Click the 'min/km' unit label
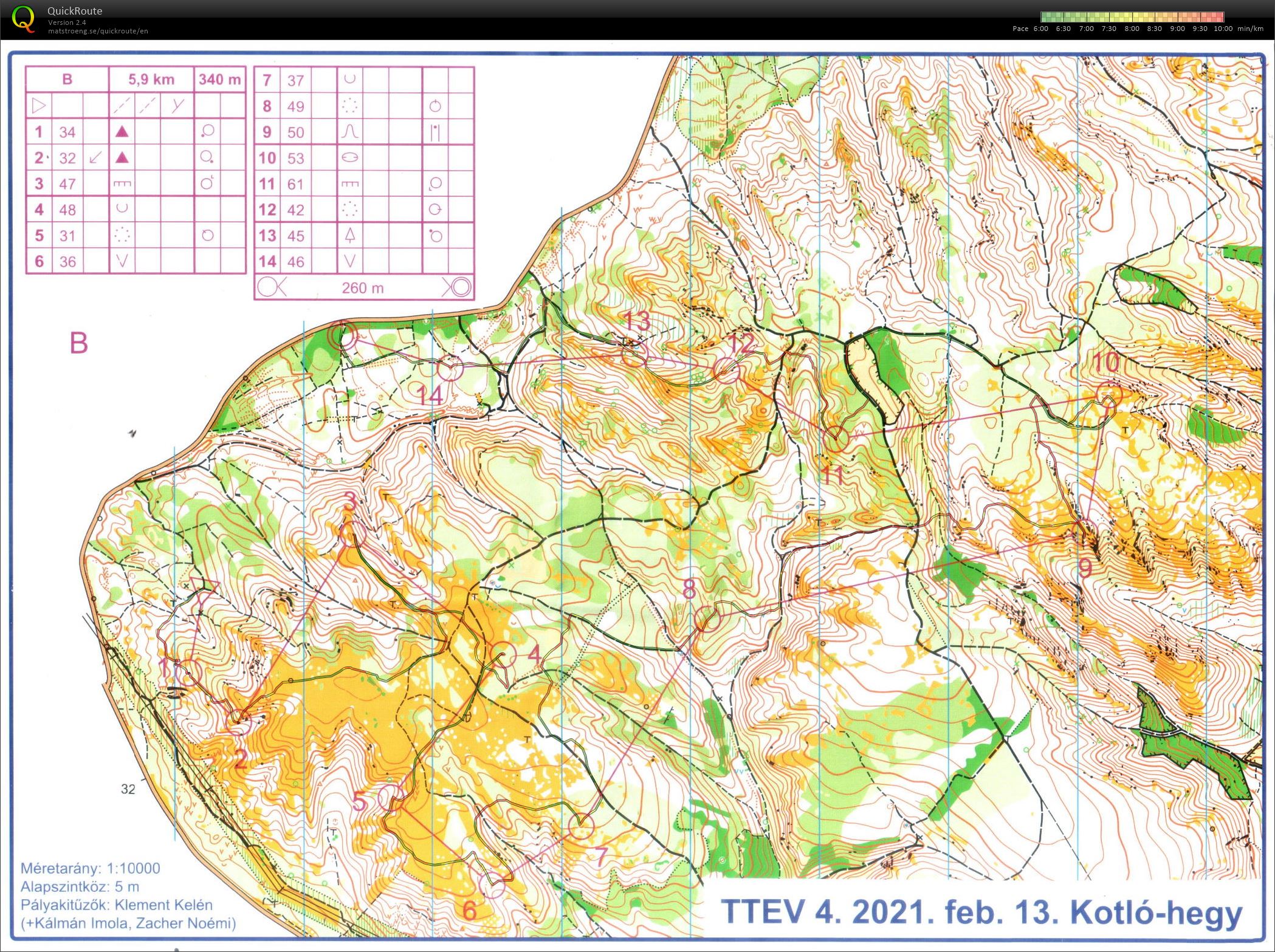 pos(1250,29)
